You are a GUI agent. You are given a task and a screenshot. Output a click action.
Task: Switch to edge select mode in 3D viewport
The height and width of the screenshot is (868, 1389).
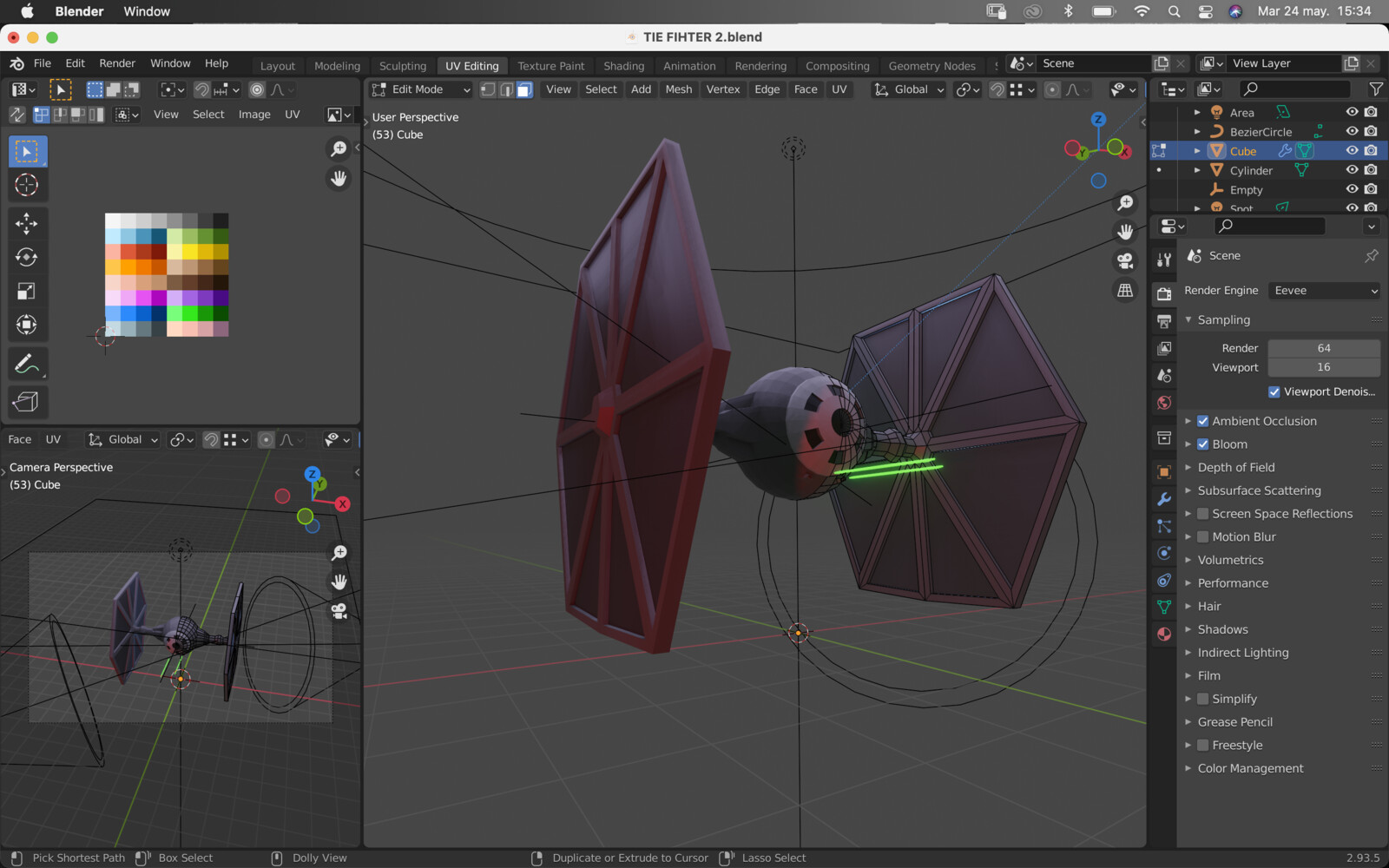(506, 89)
